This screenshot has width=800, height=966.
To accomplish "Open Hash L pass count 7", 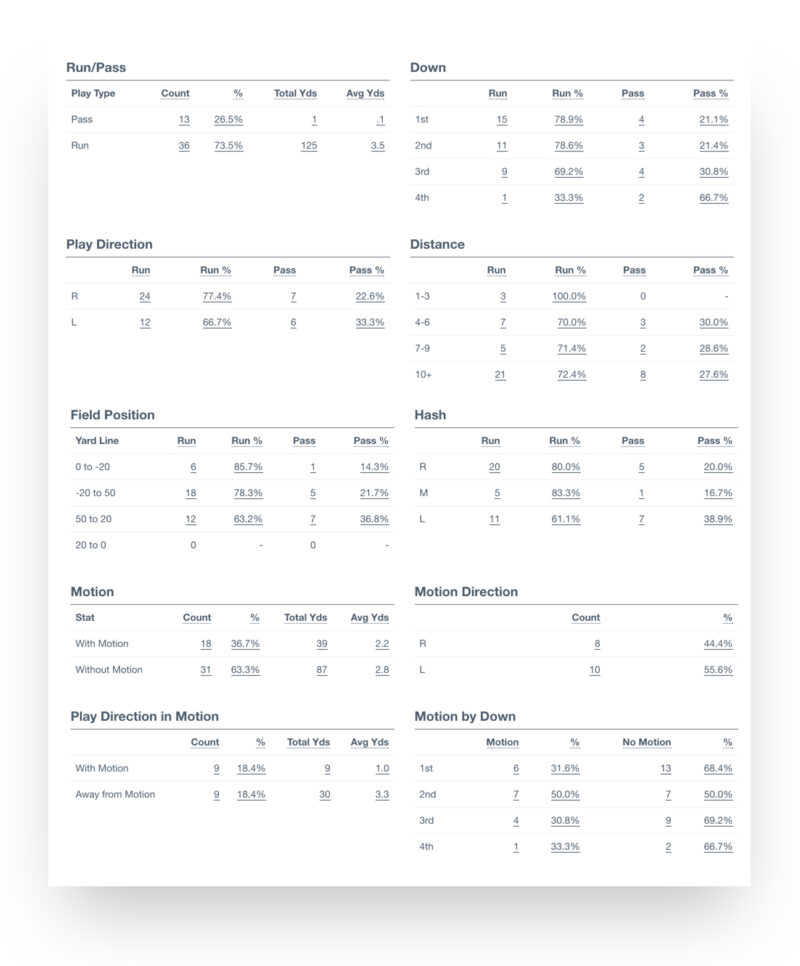I will (642, 519).
